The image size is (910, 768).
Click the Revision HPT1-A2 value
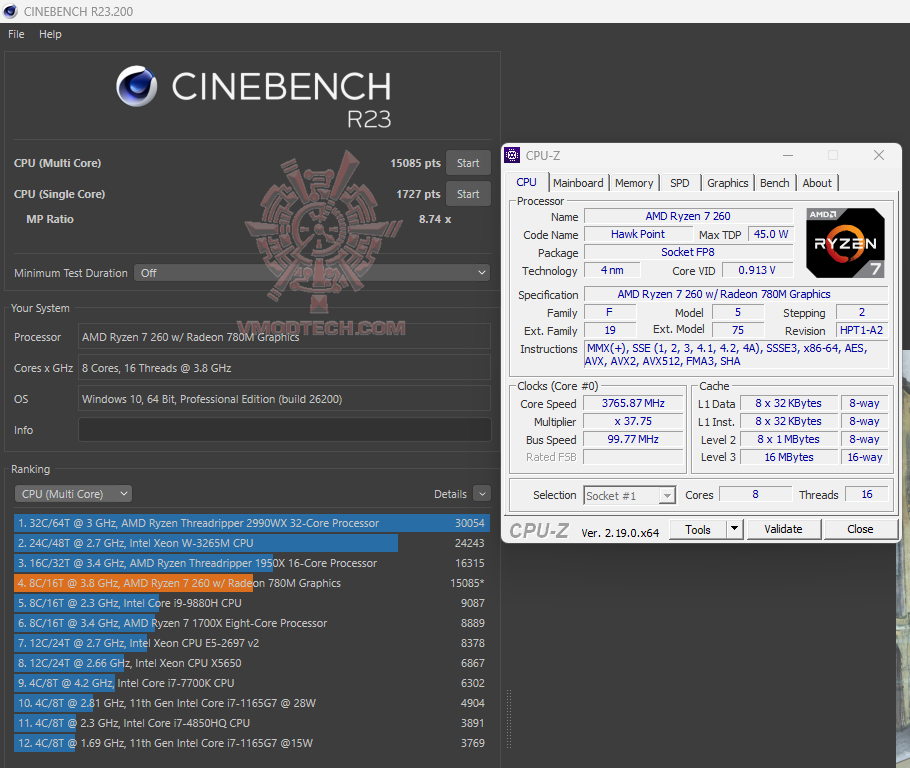pos(861,330)
